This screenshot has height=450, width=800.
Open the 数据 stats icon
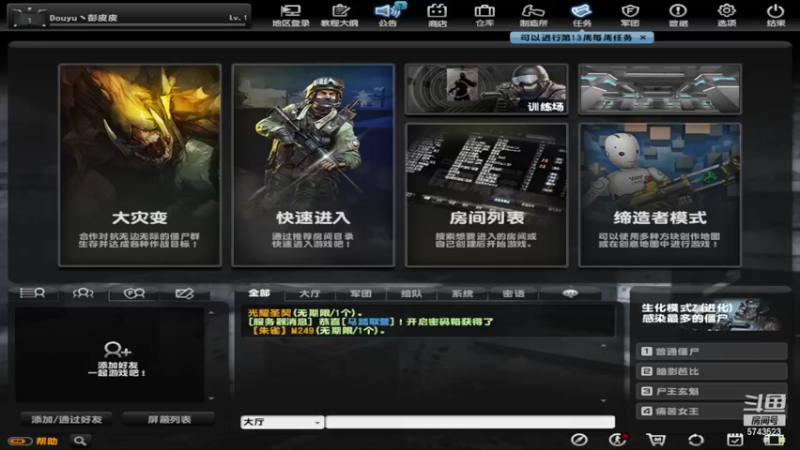678,15
